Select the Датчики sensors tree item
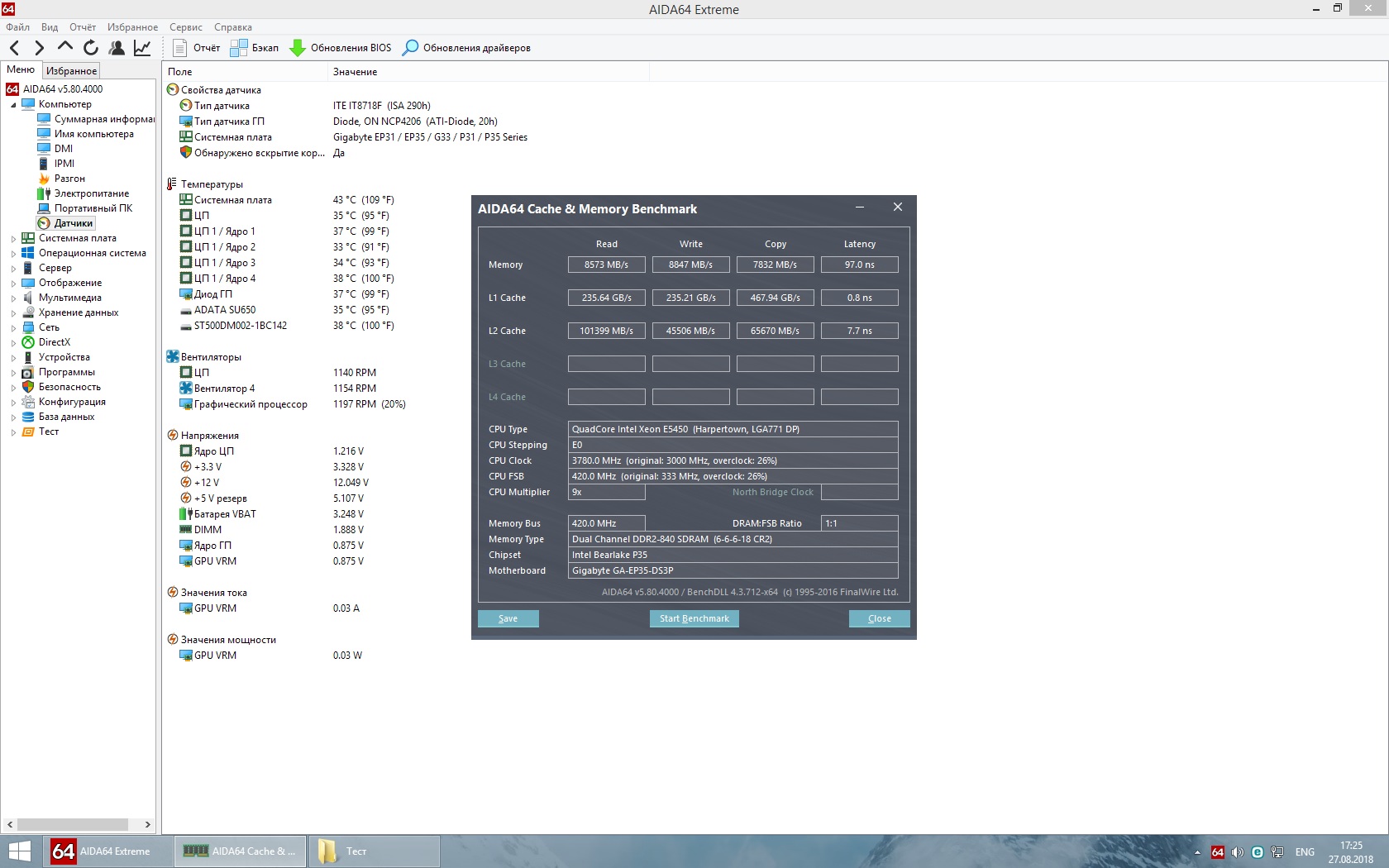Screen dimensions: 1389x868 [74, 223]
